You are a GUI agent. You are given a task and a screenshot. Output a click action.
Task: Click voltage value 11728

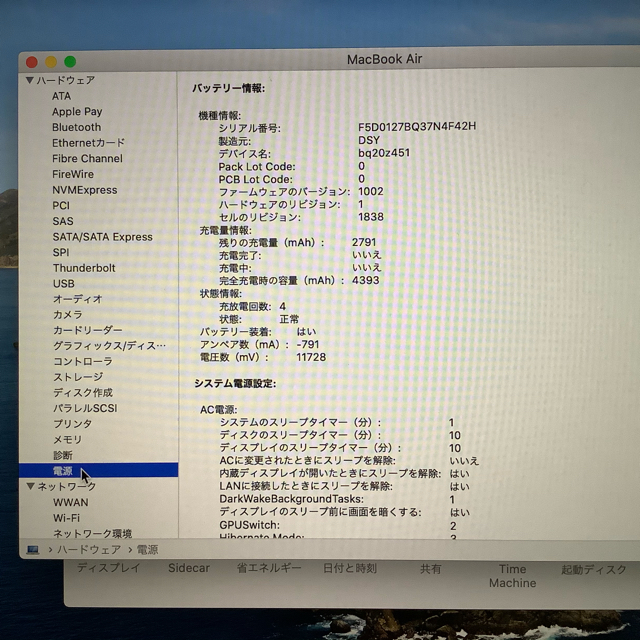click(x=311, y=357)
